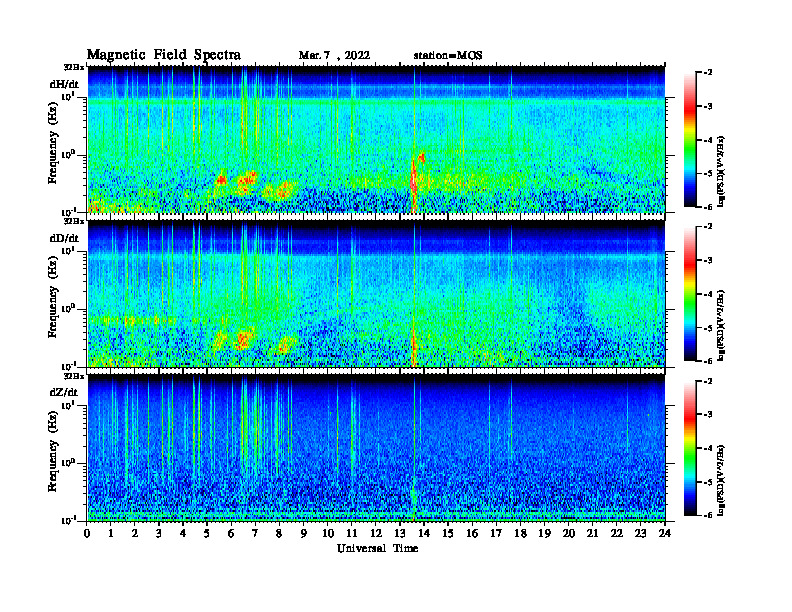Image resolution: width=792 pixels, height=612 pixels.
Task: Click the dZ/dt panel label
Action: pyautogui.click(x=64, y=392)
